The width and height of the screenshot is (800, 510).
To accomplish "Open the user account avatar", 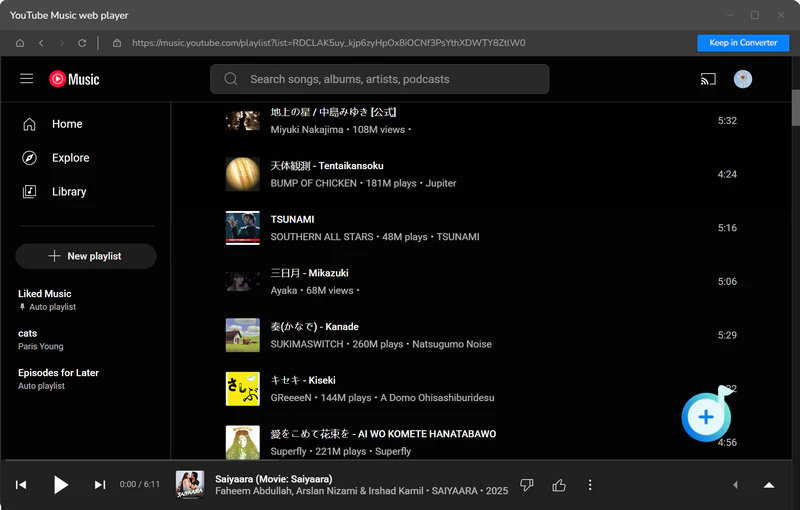I will click(x=742, y=79).
